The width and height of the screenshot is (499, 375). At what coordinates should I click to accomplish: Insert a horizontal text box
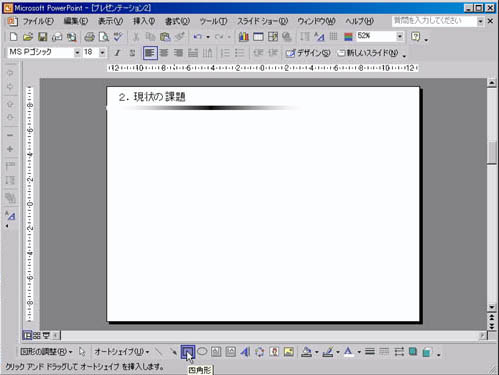point(216,352)
